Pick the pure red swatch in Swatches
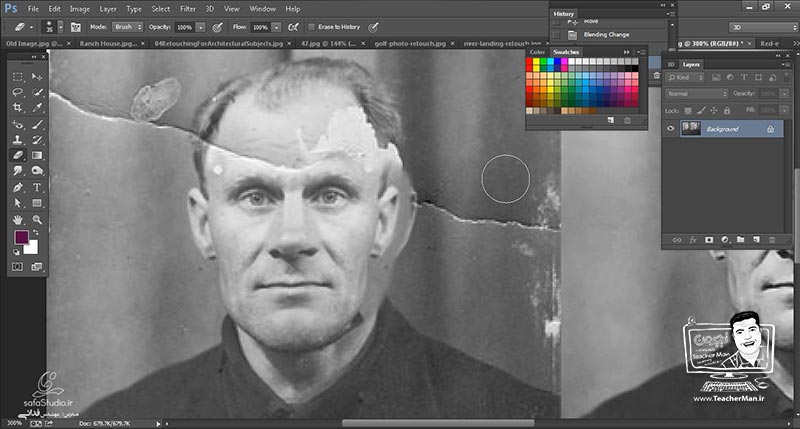 coord(529,62)
